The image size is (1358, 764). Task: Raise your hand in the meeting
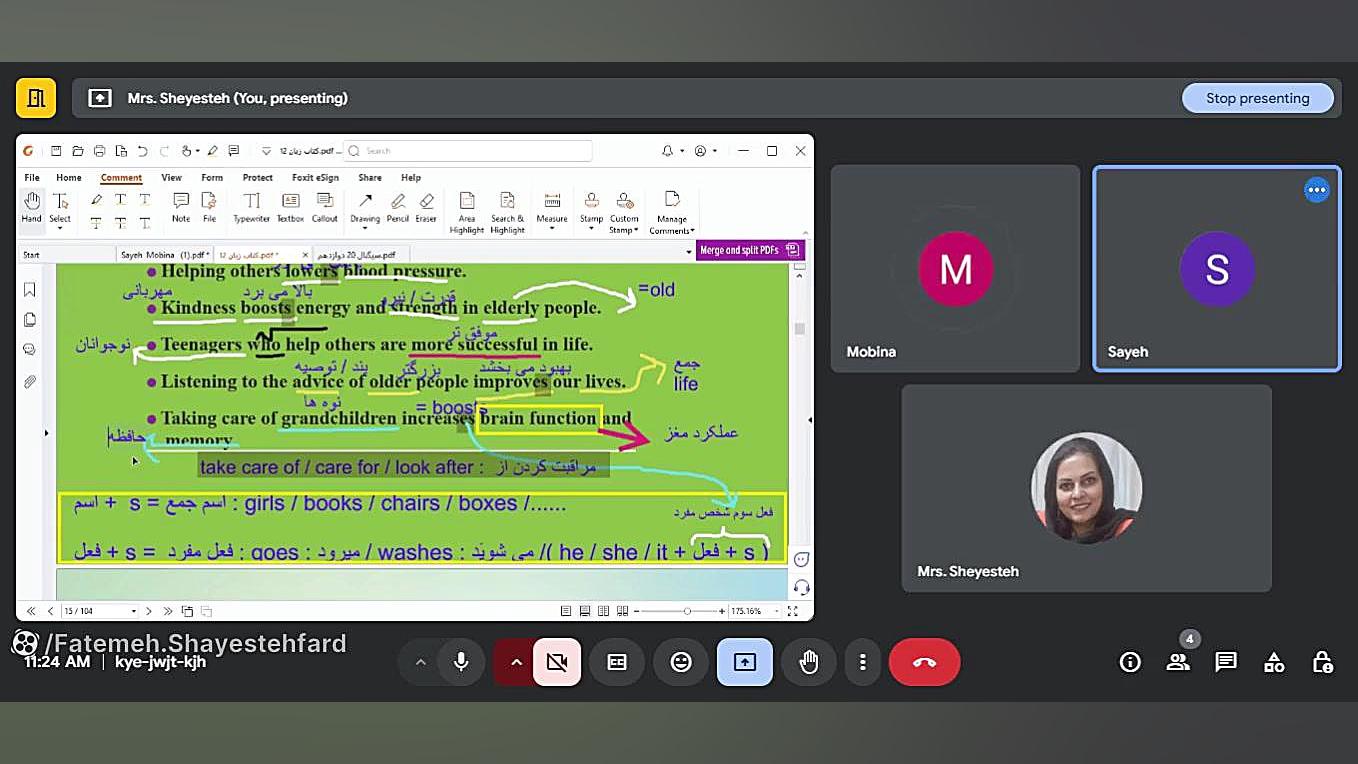point(809,662)
